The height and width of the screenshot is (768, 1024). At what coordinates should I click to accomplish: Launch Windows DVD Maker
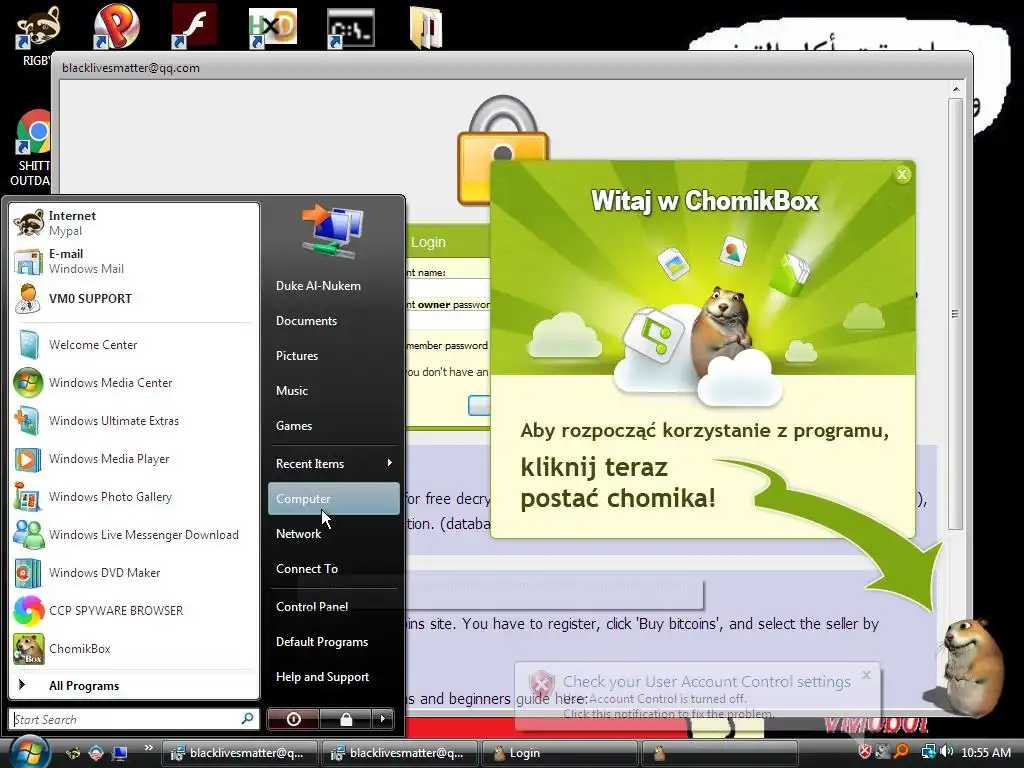point(134,572)
